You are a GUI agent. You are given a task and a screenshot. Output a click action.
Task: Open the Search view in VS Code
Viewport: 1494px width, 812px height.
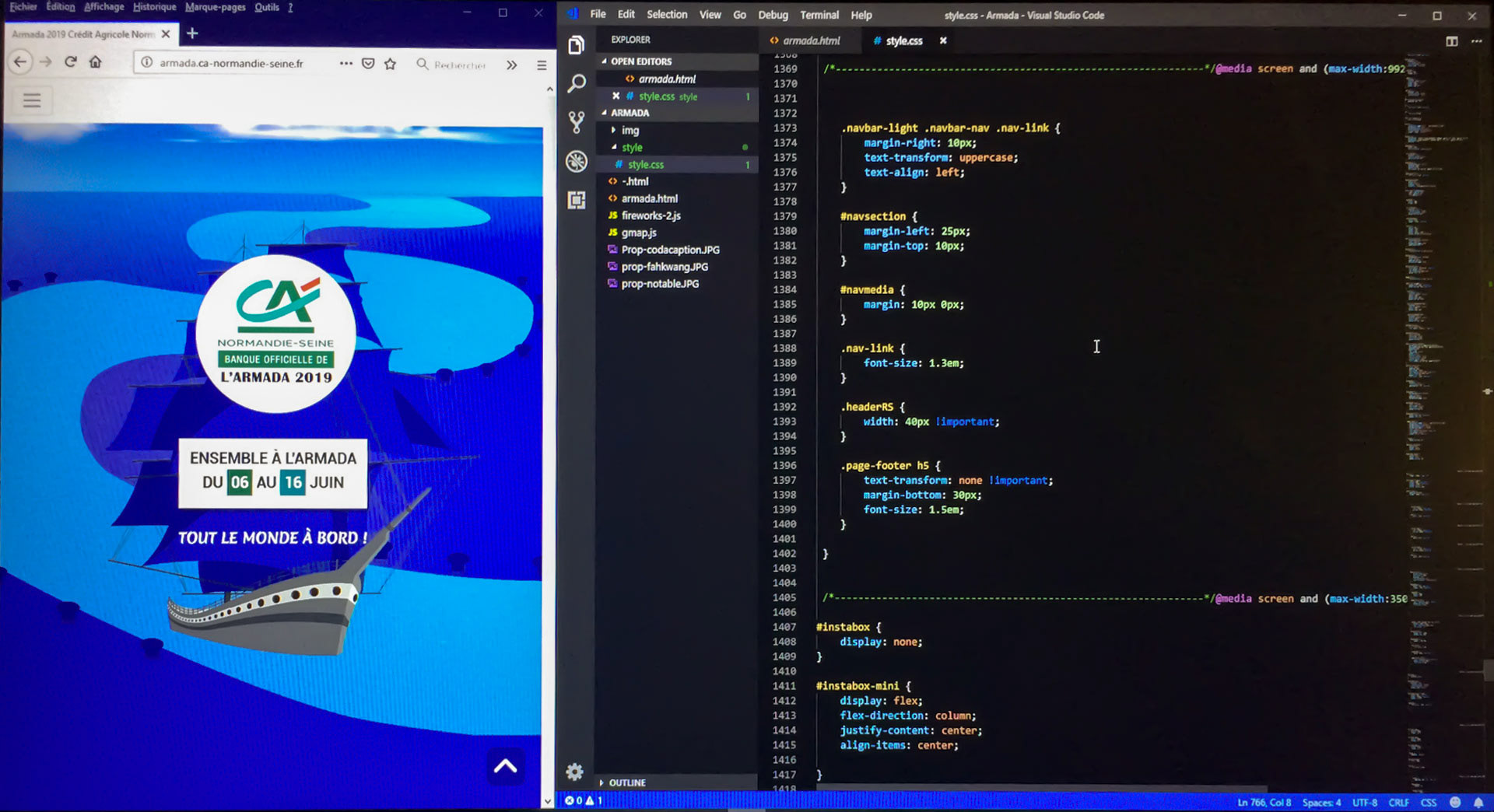(x=576, y=83)
